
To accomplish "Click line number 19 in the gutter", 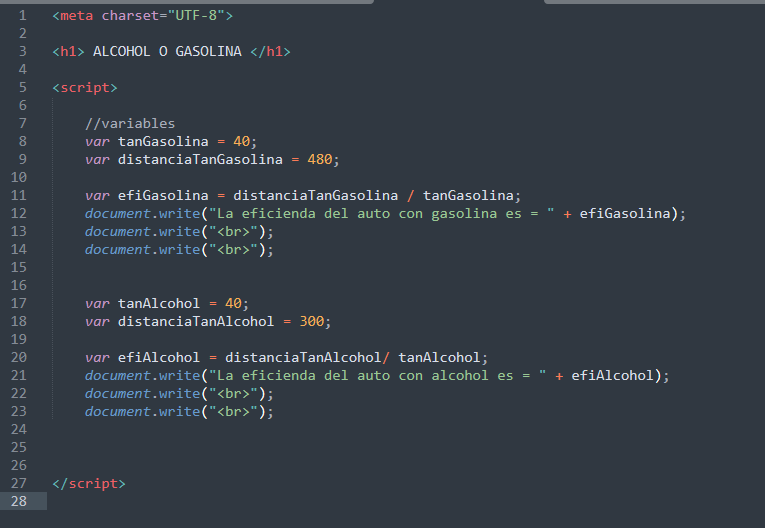I will [19, 340].
